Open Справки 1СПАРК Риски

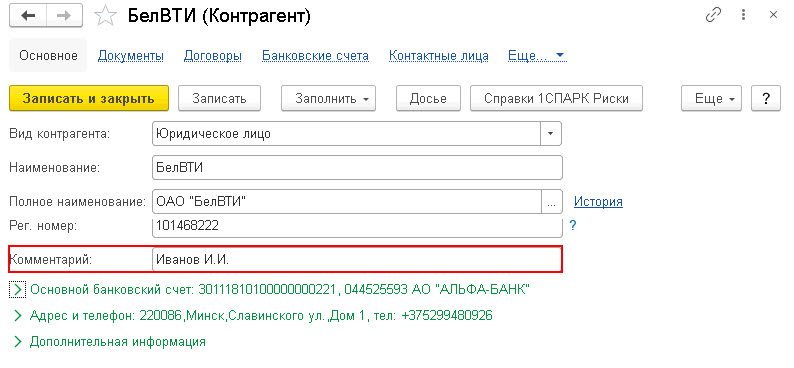(x=557, y=98)
